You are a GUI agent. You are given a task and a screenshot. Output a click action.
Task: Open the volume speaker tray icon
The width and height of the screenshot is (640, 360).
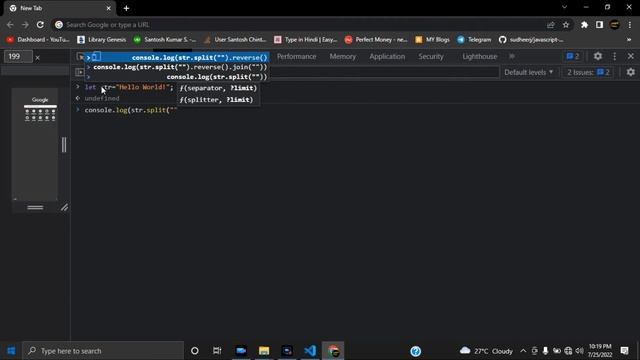pos(579,351)
